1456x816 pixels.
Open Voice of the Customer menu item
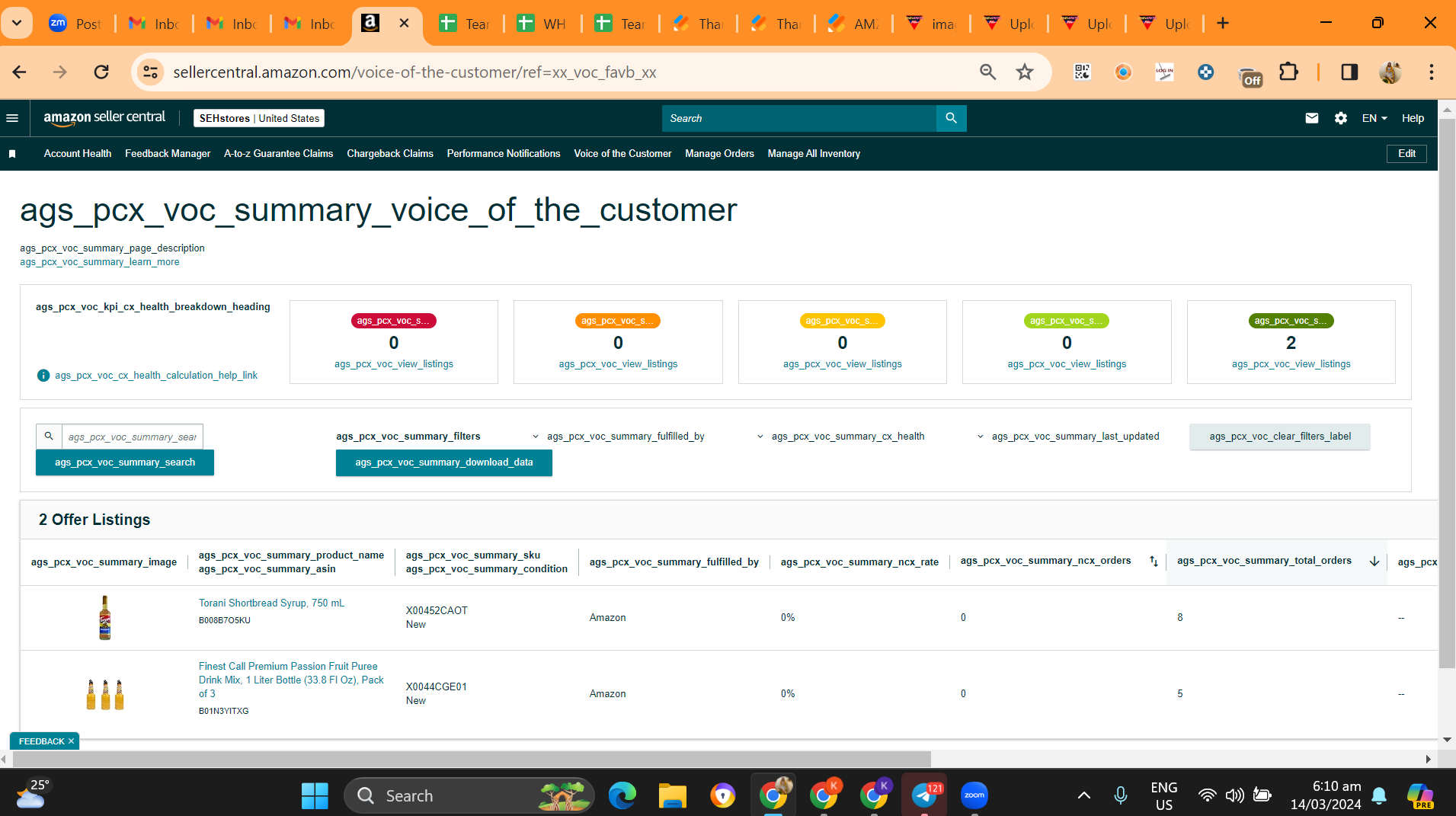[x=622, y=154]
